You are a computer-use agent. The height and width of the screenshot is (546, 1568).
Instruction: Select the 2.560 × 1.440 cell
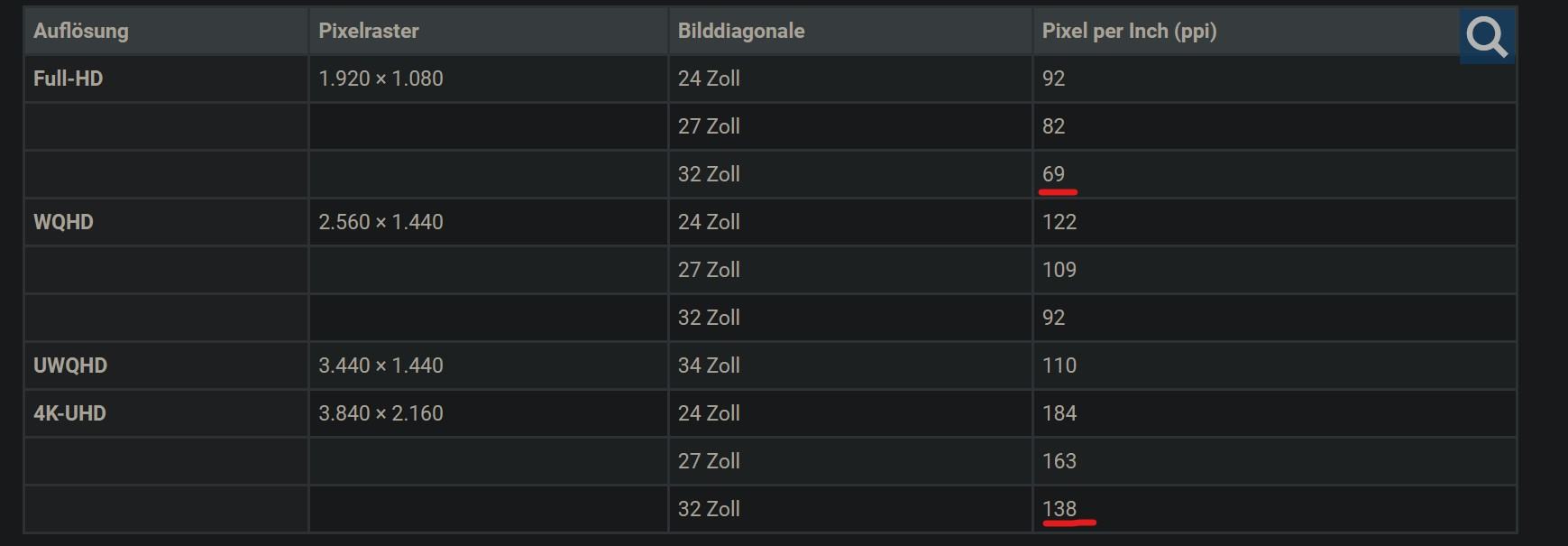[x=381, y=223]
